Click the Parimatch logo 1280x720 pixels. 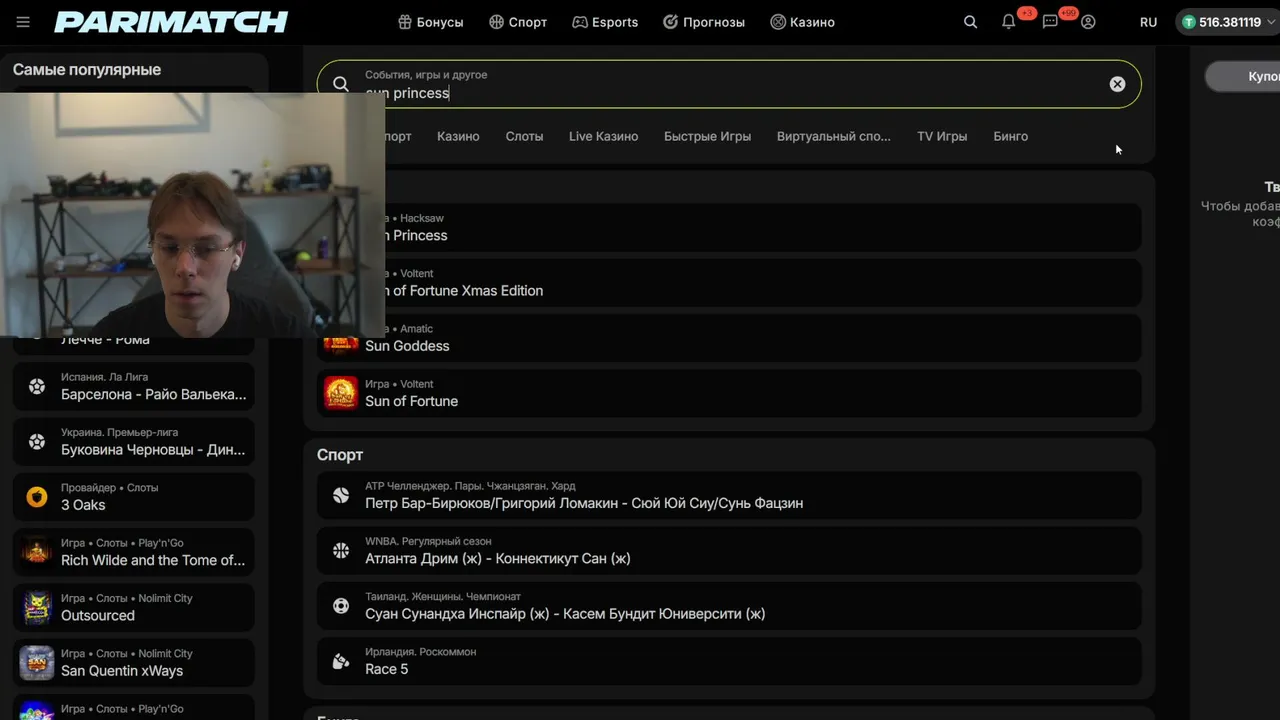point(171,22)
